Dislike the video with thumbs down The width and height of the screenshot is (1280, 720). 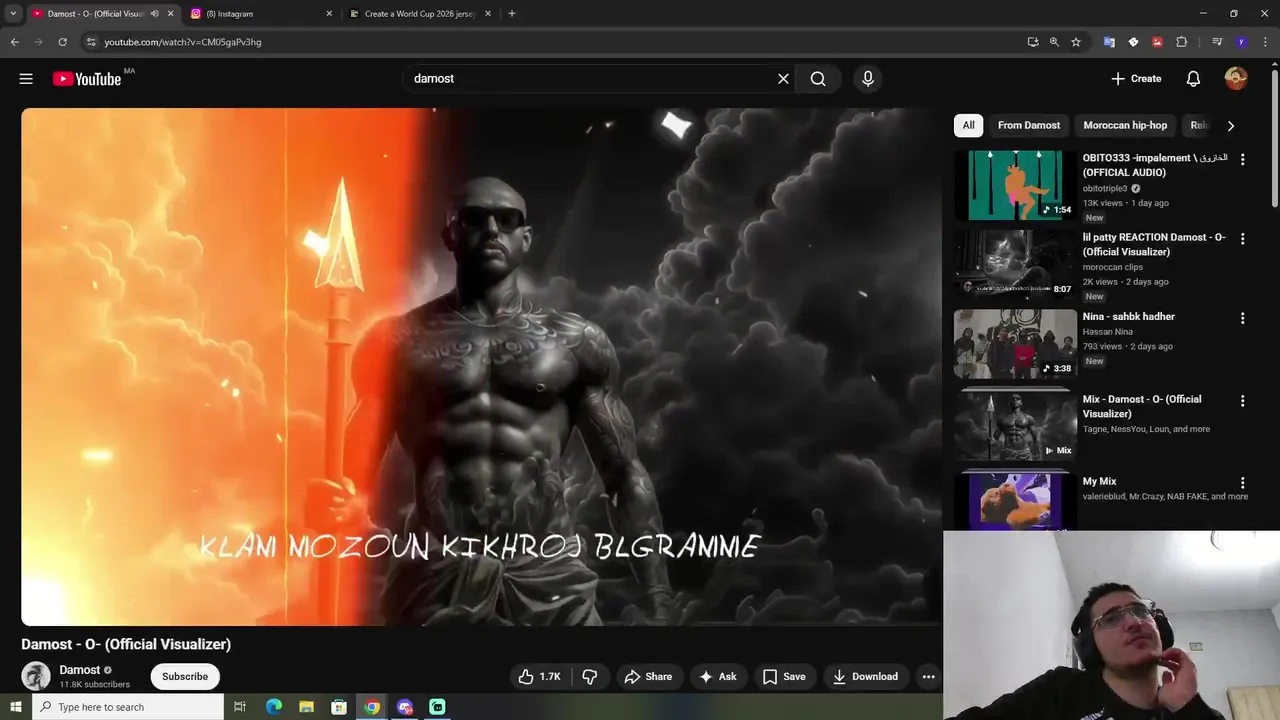(x=590, y=677)
